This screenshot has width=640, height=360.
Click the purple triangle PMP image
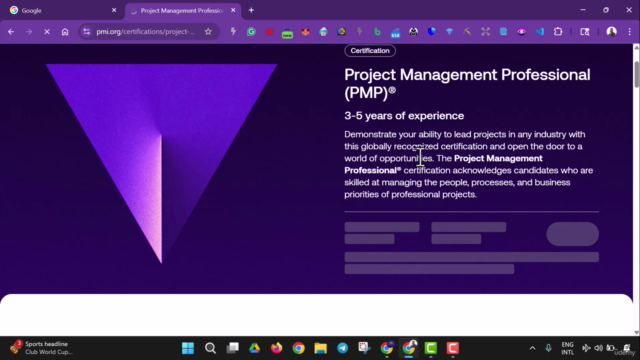[161, 163]
